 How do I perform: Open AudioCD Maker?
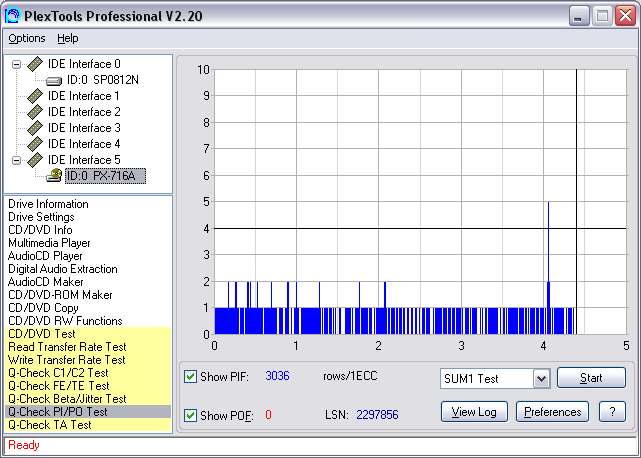coord(45,282)
